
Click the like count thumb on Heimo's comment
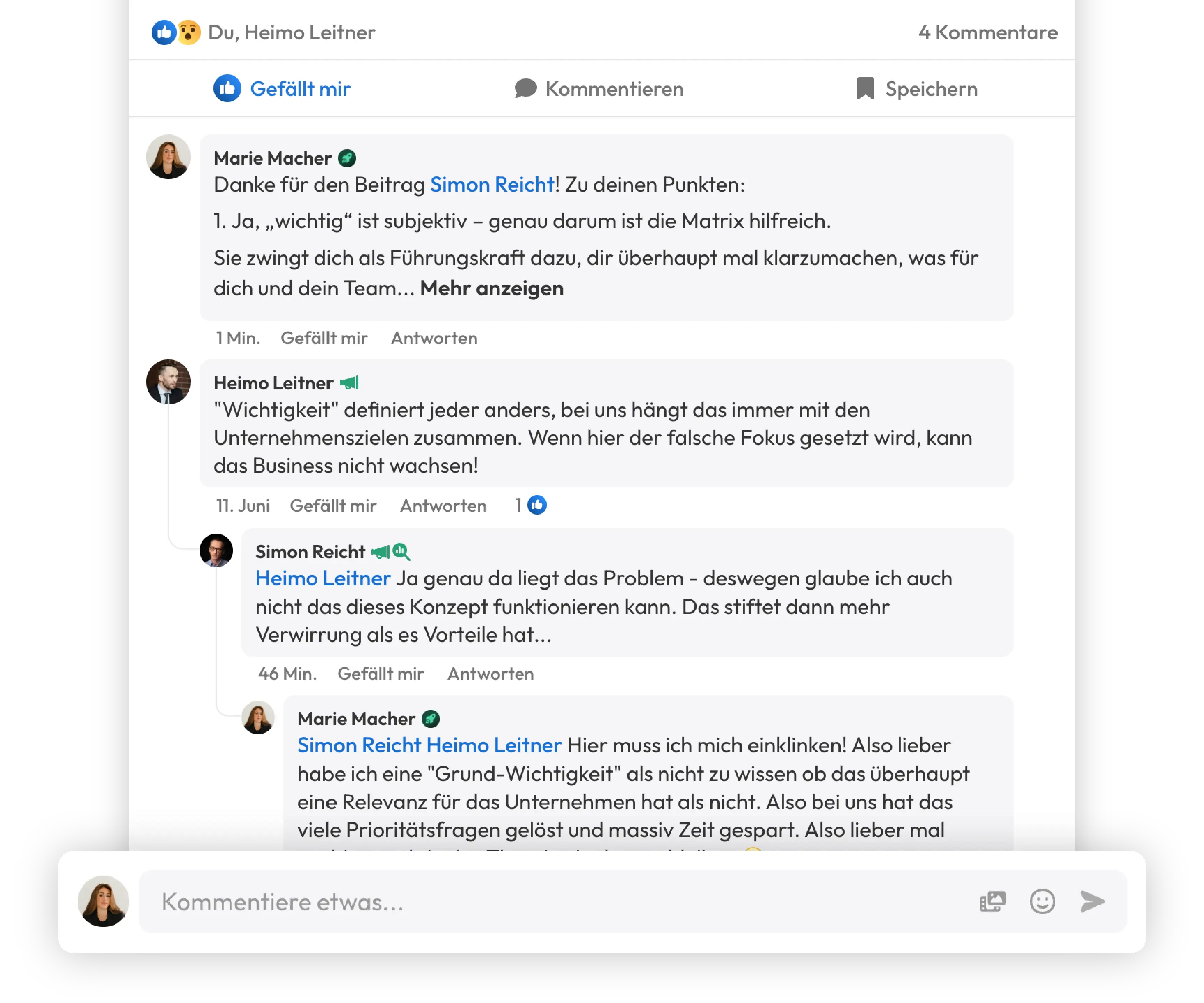point(537,505)
